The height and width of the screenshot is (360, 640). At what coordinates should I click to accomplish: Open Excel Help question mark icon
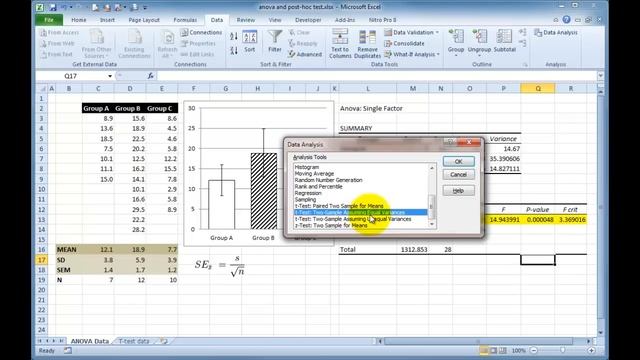click(x=566, y=20)
